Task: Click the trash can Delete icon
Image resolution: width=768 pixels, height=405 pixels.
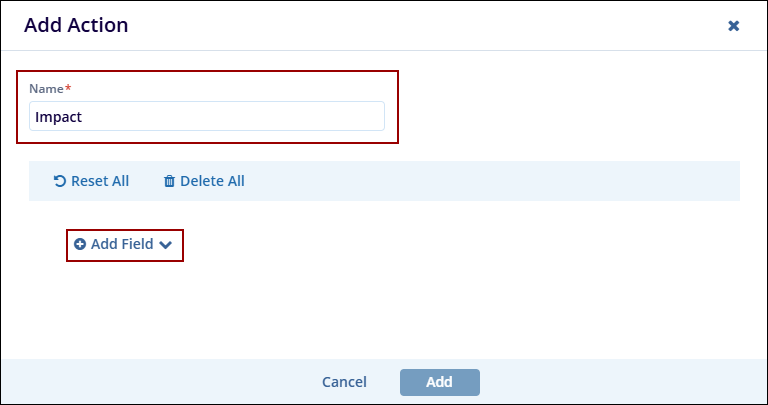Action: point(169,182)
